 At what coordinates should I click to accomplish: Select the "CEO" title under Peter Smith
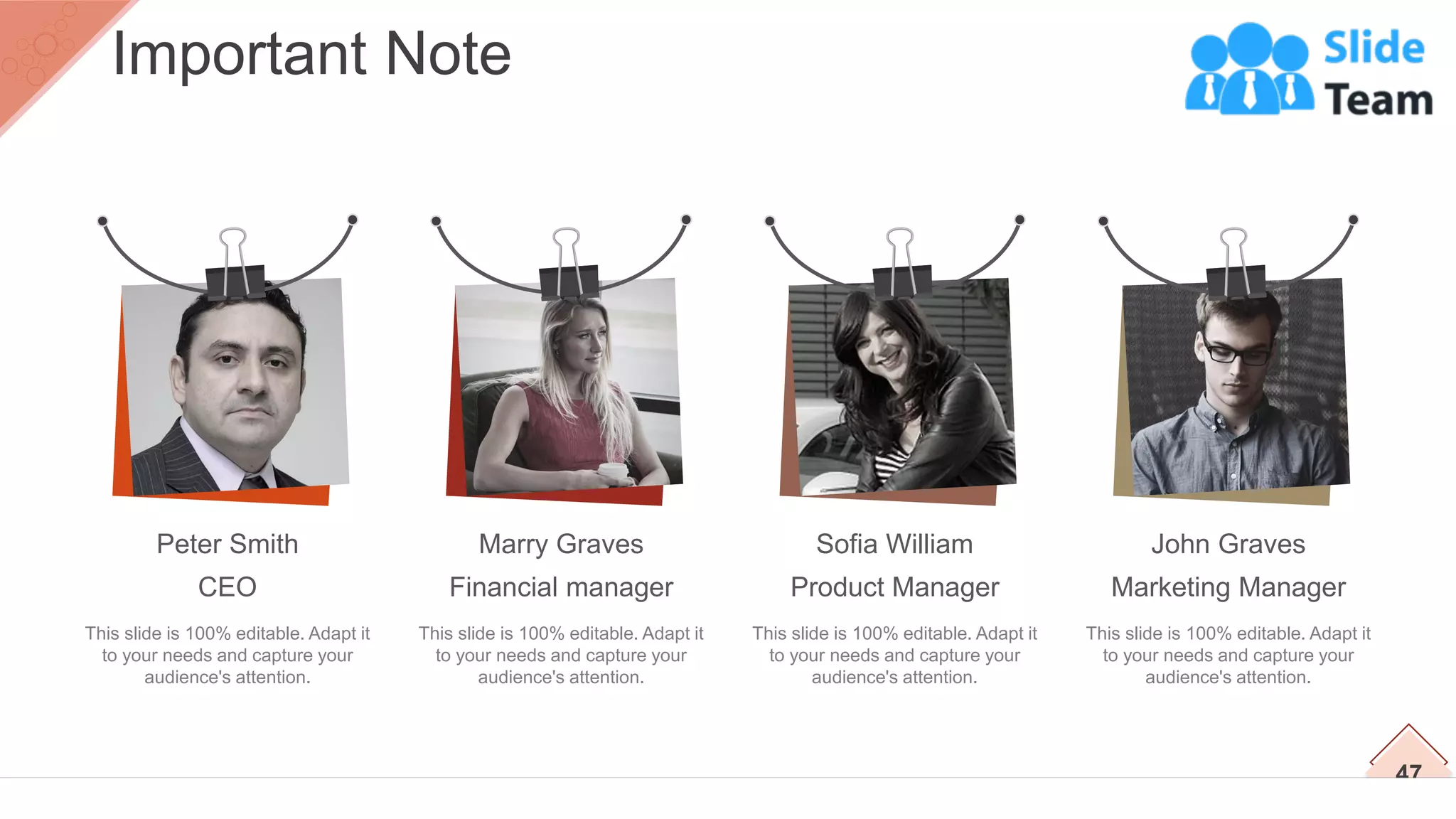(x=227, y=587)
